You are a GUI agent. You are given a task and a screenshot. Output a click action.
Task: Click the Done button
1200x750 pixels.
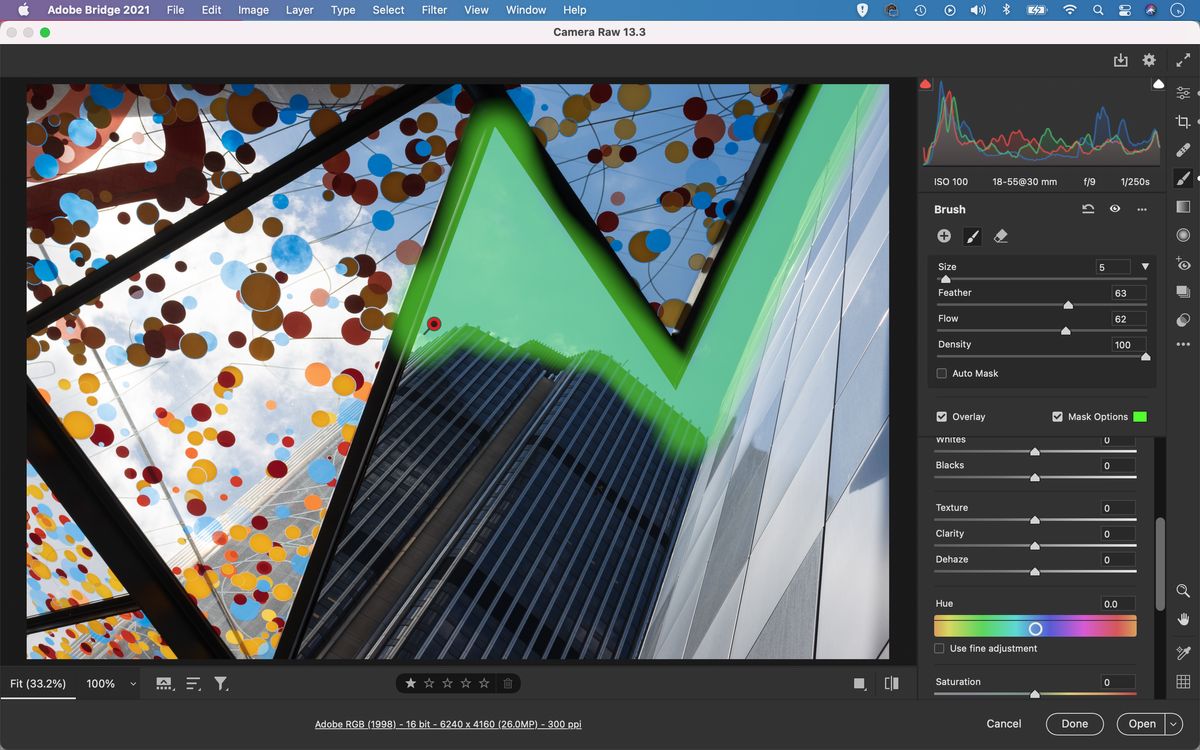point(1074,723)
